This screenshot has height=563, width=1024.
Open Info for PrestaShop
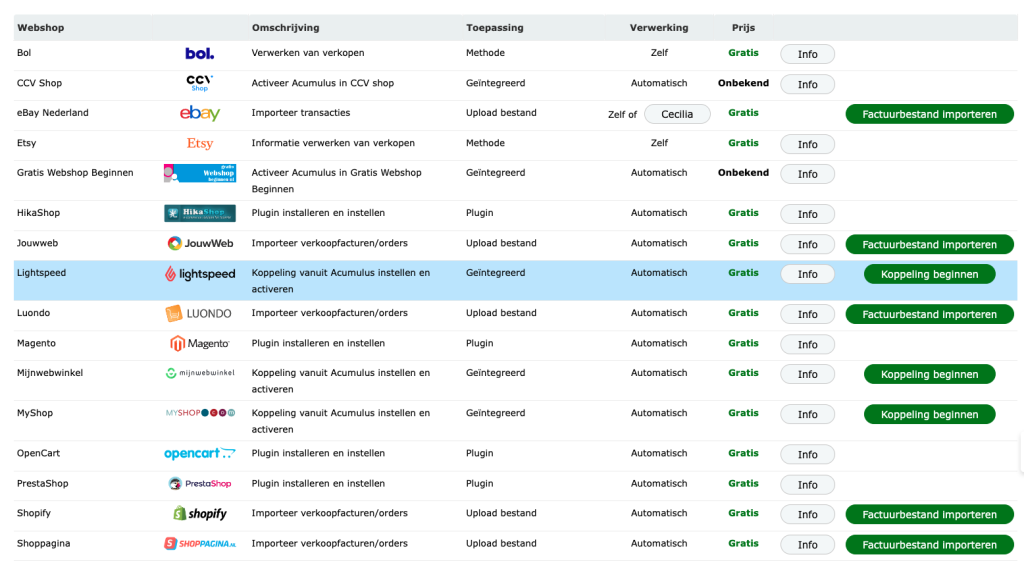pos(807,485)
